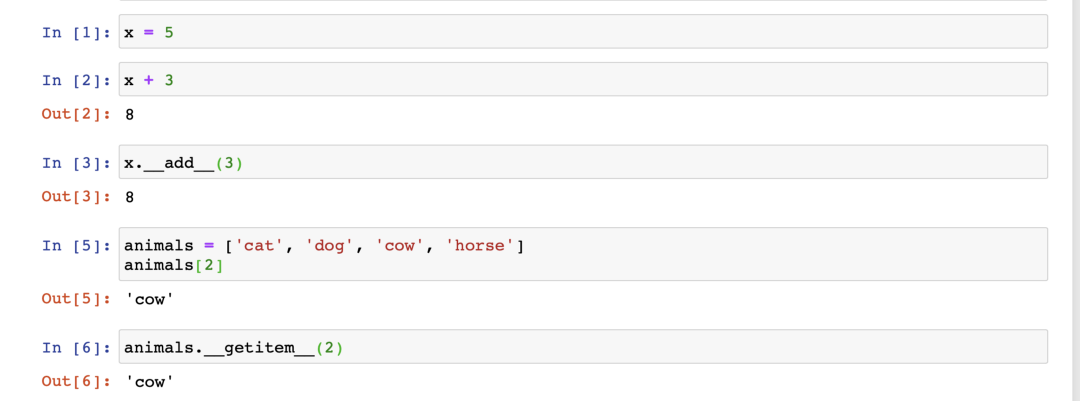The height and width of the screenshot is (401, 1080).
Task: Select the cell with x + 3
Action: pos(583,79)
